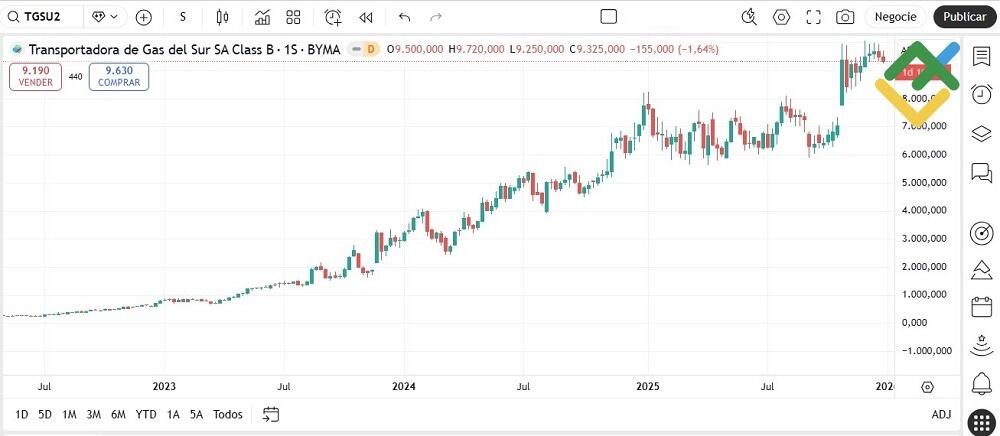Screen dimensions: 1000x436
Task: Open the watchlist sidebar icon
Action: (x=981, y=56)
